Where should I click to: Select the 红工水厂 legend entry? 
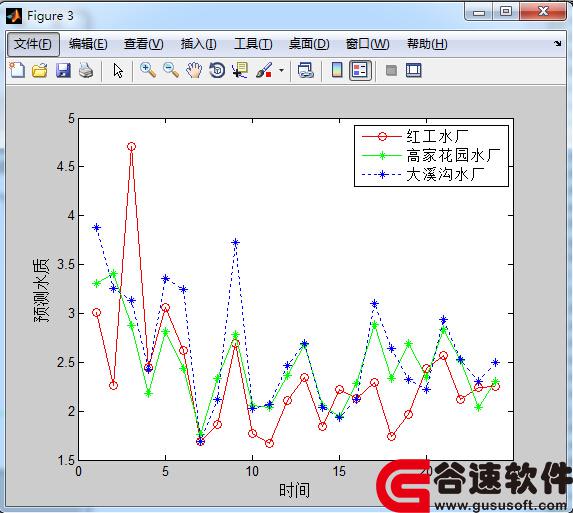point(415,137)
